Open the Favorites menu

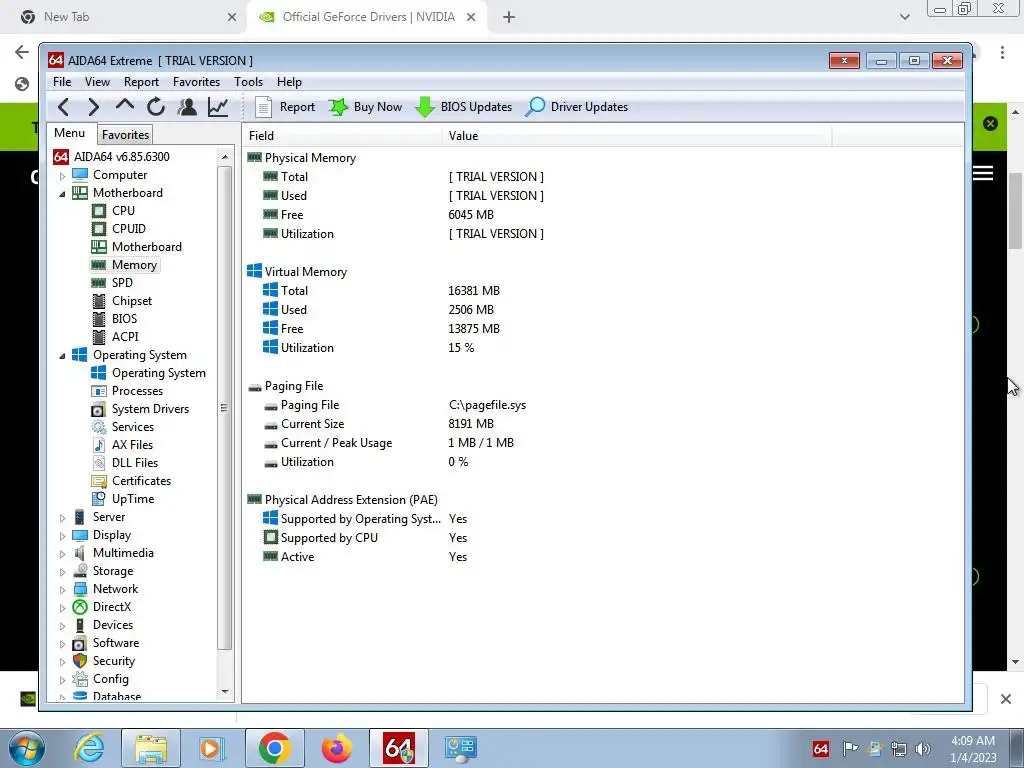tap(196, 82)
